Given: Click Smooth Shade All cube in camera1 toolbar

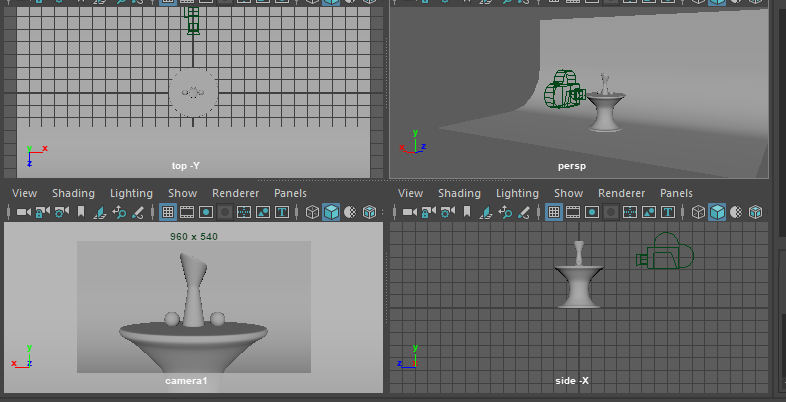Looking at the screenshot, I should tap(331, 212).
